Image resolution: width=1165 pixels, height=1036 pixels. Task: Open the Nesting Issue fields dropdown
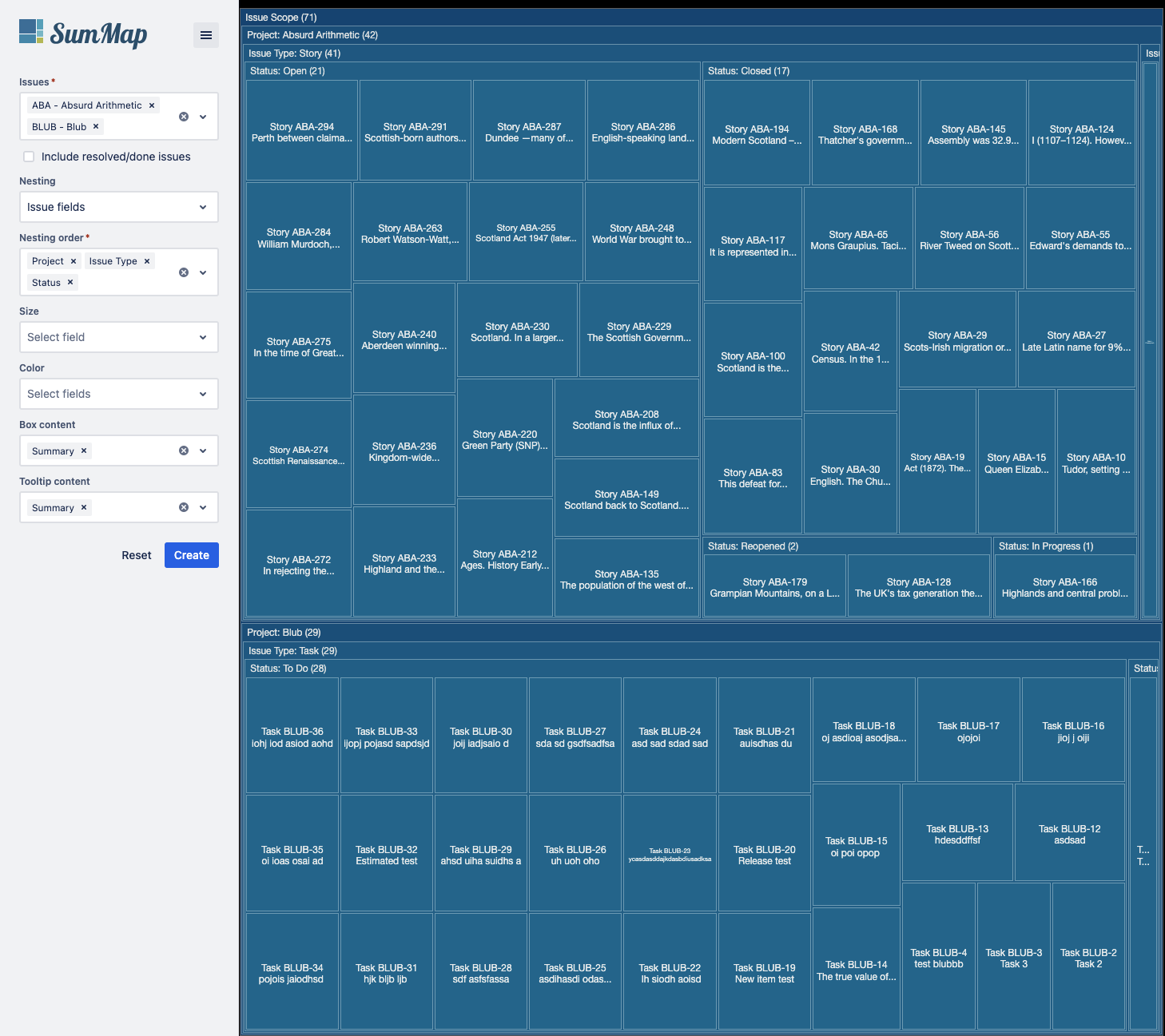[119, 207]
